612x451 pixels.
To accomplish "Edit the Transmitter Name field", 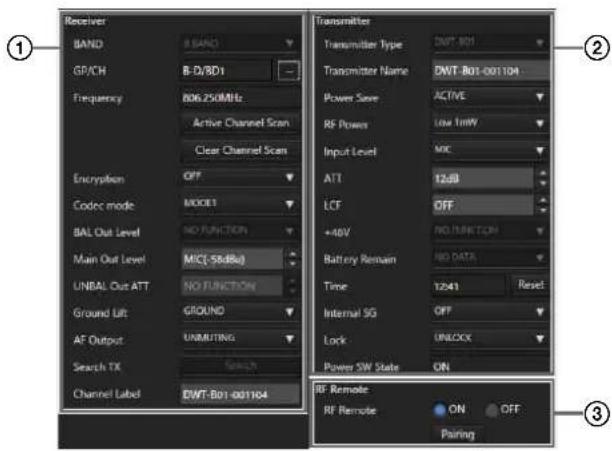I will 490,71.
